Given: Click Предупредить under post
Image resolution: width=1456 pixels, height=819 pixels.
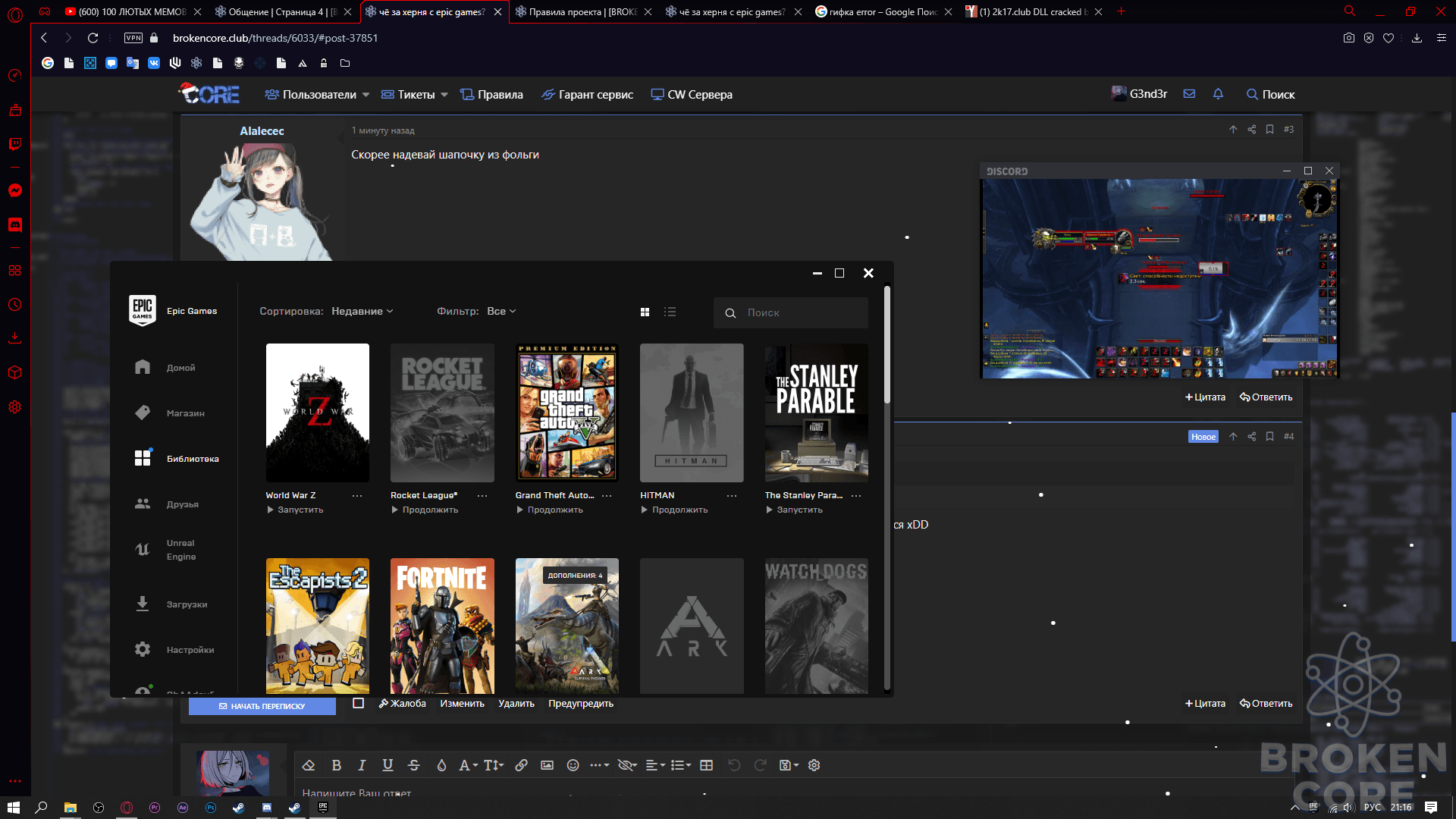Looking at the screenshot, I should 581,704.
